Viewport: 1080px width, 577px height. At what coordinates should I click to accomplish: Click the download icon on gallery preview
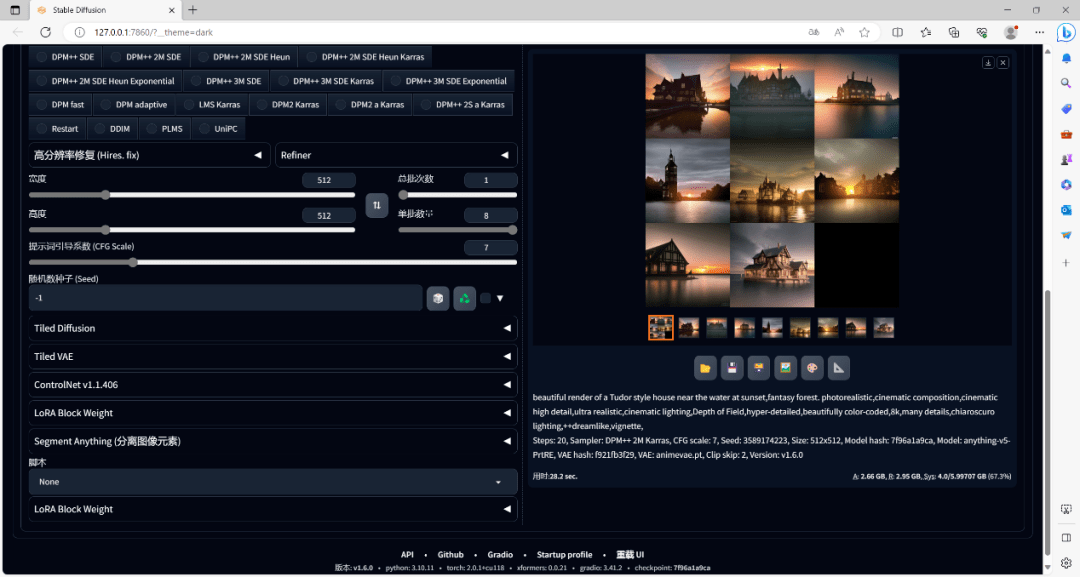point(988,63)
